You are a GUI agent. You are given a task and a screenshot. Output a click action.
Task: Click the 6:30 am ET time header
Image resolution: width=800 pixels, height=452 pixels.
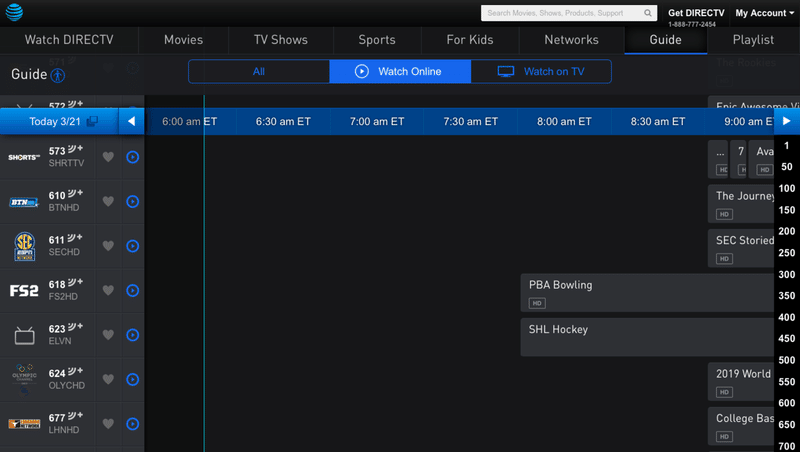coord(283,121)
